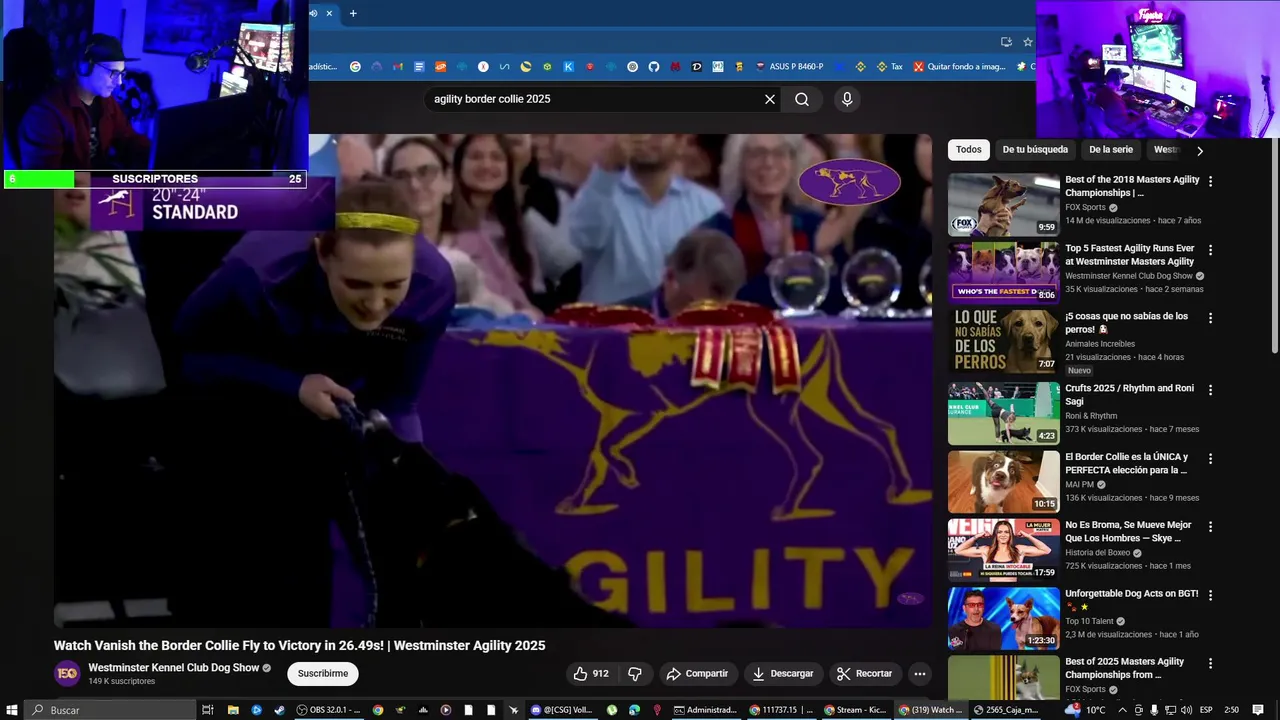Open Steam from the taskbar
Viewport: 1280px width, 720px height.
[x=279, y=710]
